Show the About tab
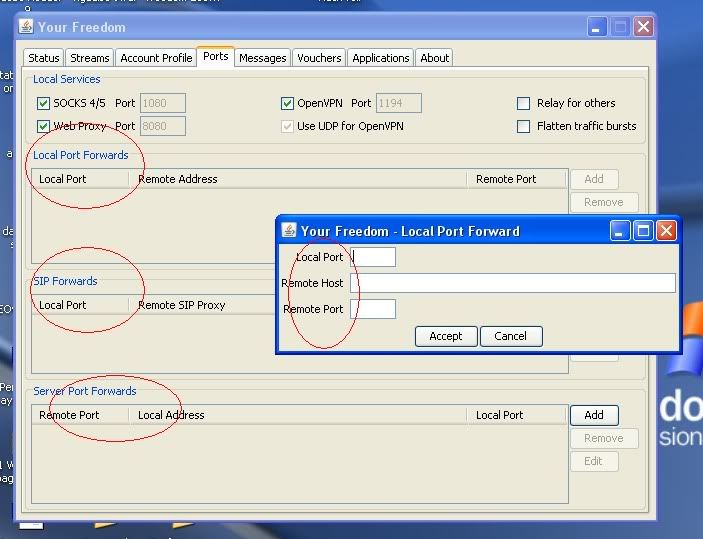The height and width of the screenshot is (539, 703). click(x=434, y=58)
